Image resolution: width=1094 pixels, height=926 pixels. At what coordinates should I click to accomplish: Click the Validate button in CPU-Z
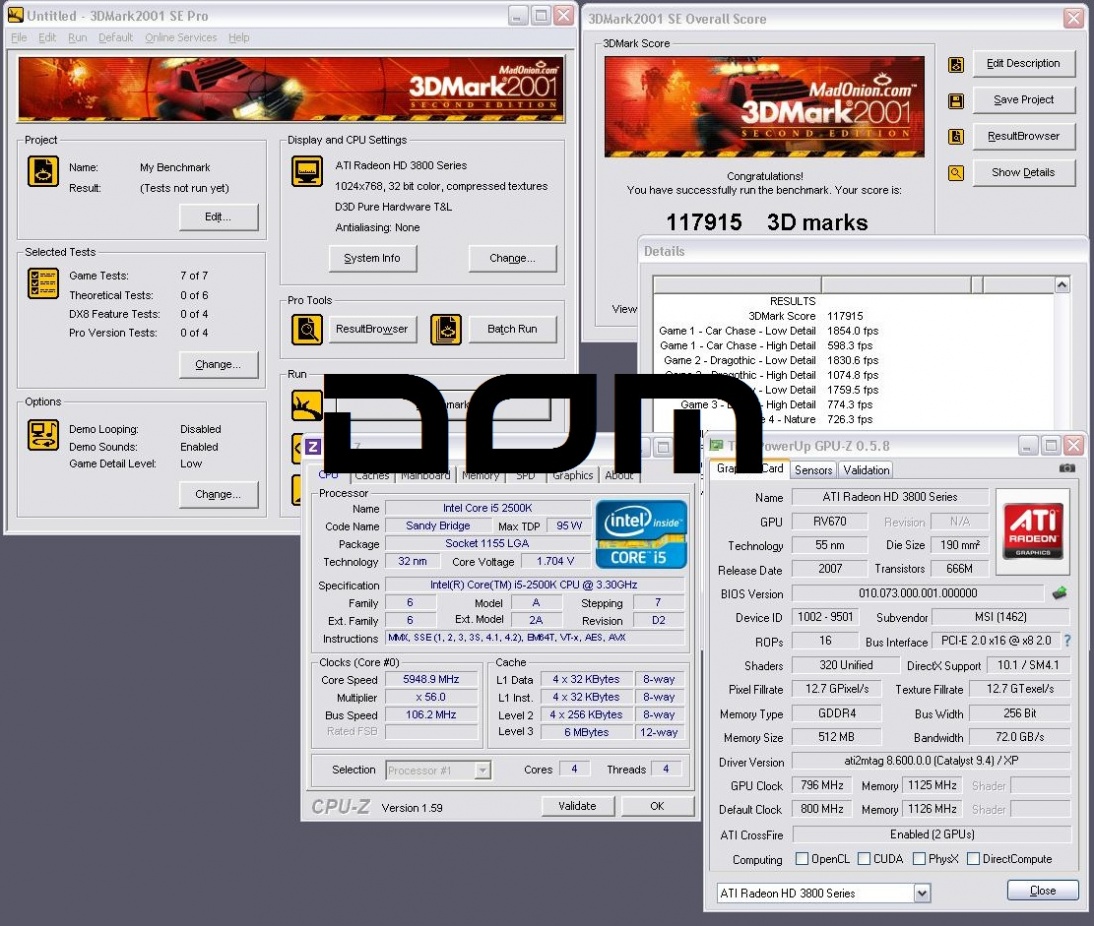577,806
